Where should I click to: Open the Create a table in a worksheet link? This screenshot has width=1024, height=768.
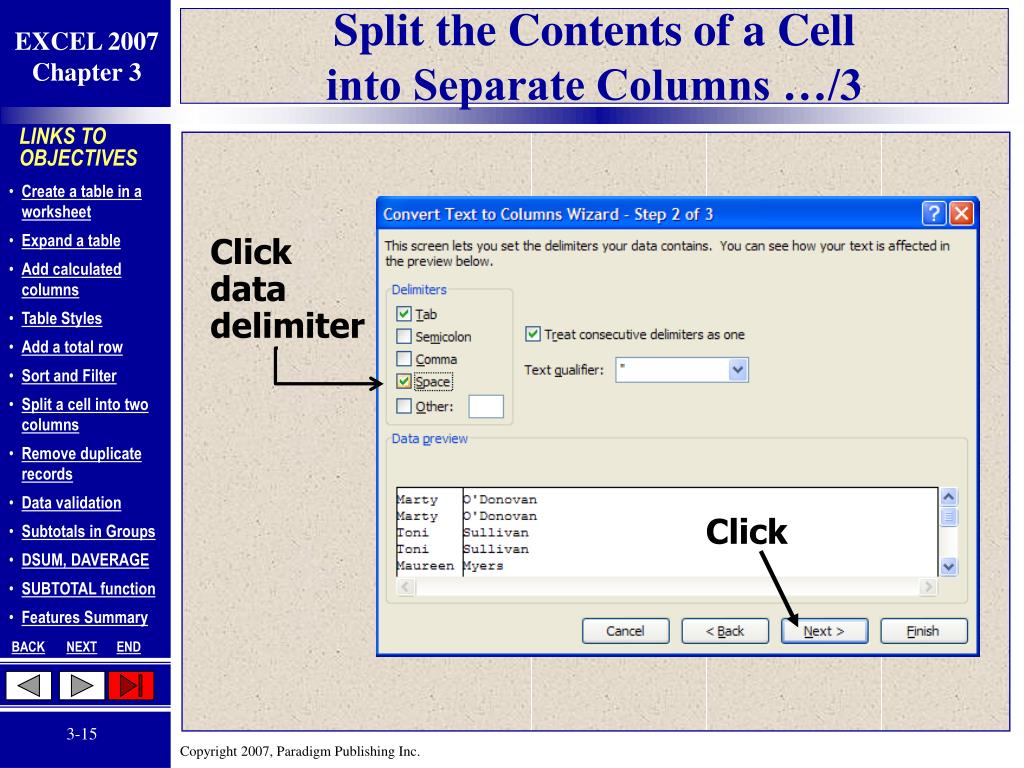[x=81, y=201]
